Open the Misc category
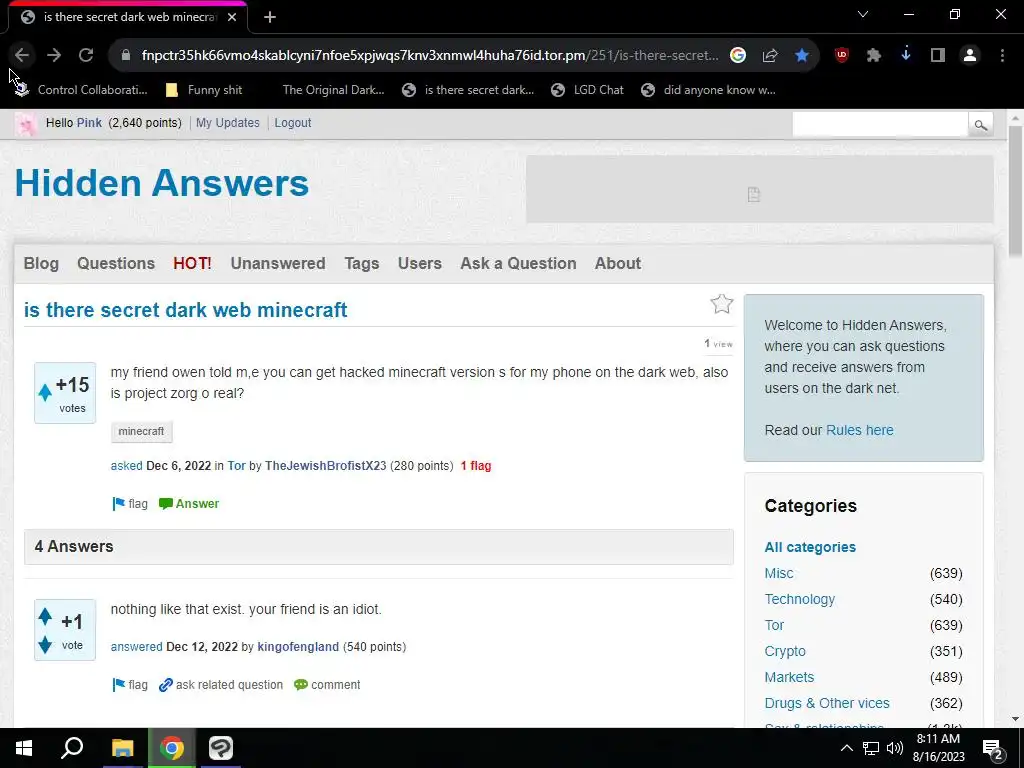Viewport: 1024px width, 768px height. click(778, 573)
